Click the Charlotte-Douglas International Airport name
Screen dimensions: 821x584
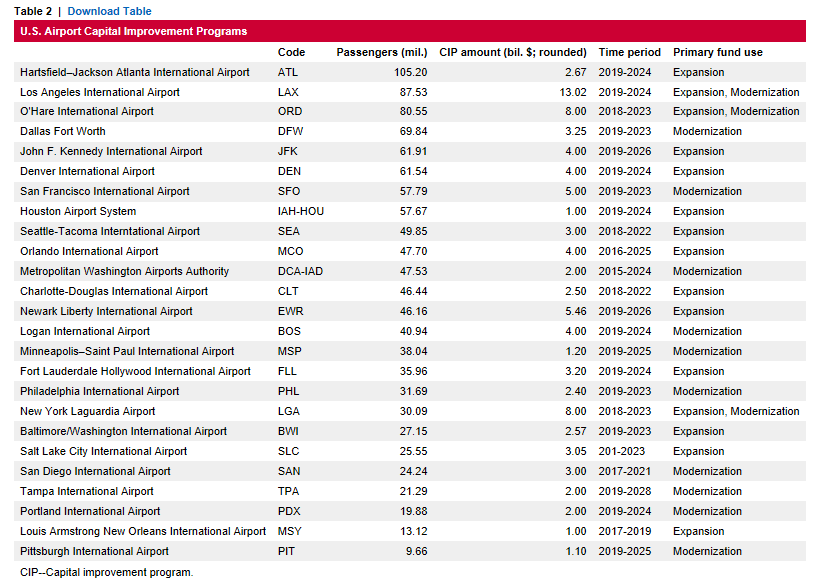pos(114,291)
